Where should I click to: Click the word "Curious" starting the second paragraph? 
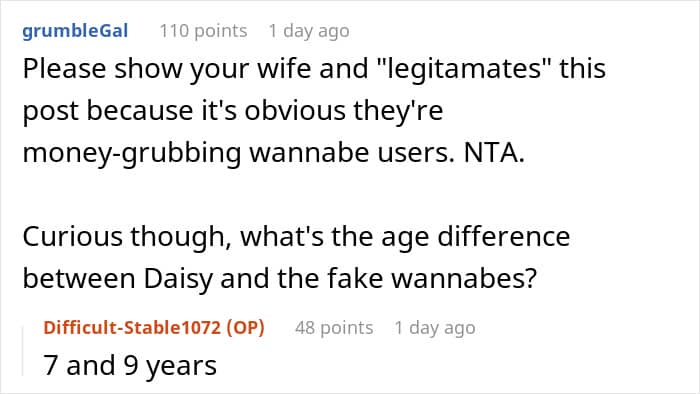pyautogui.click(x=72, y=236)
